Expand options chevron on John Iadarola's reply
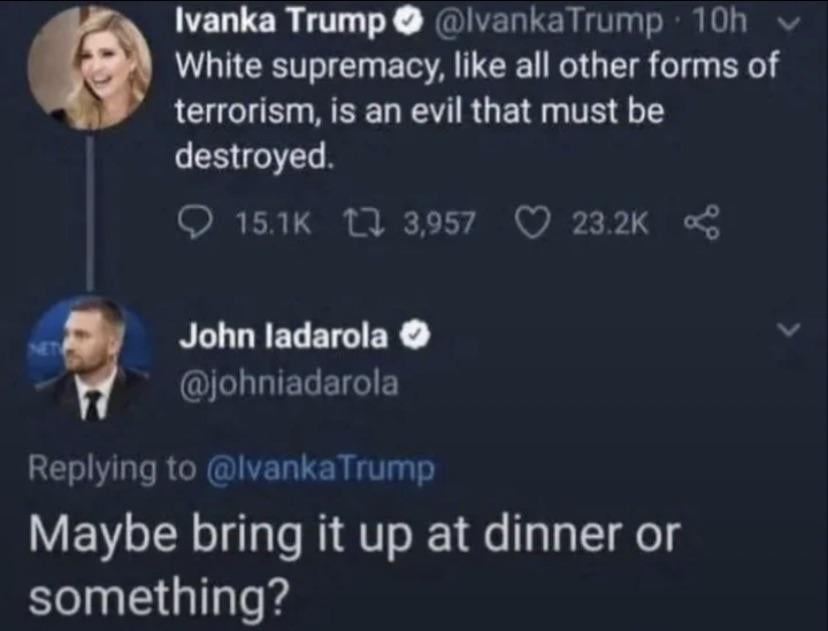This screenshot has height=631, width=828. [789, 331]
